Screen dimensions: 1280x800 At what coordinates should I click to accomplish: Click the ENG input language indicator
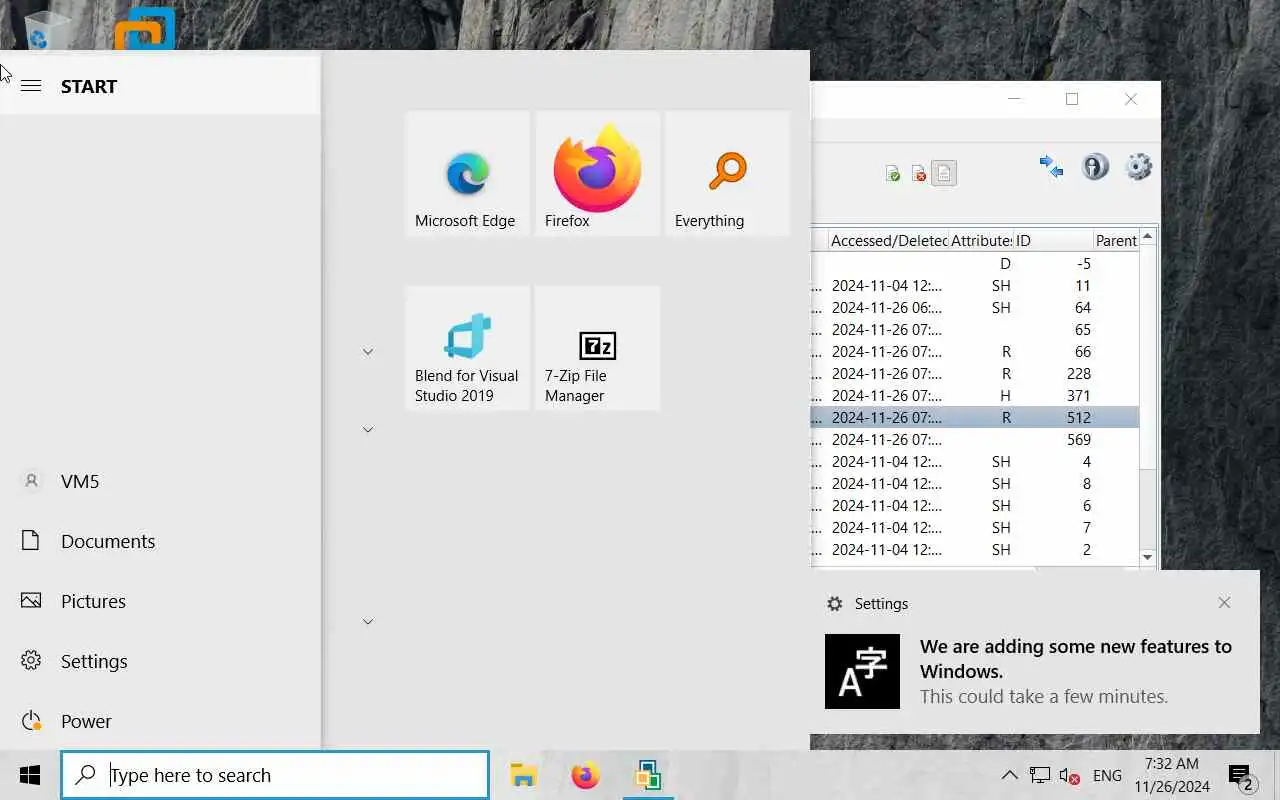(x=1107, y=775)
